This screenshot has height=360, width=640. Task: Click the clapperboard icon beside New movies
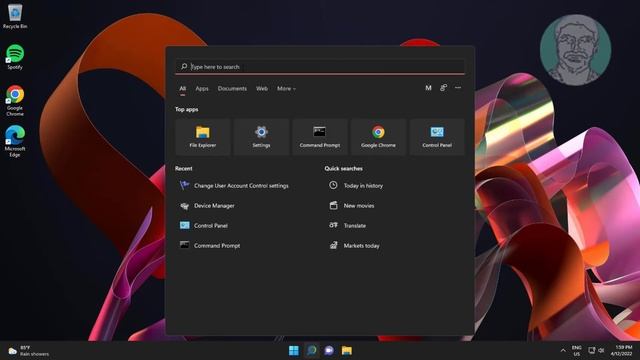(333, 205)
